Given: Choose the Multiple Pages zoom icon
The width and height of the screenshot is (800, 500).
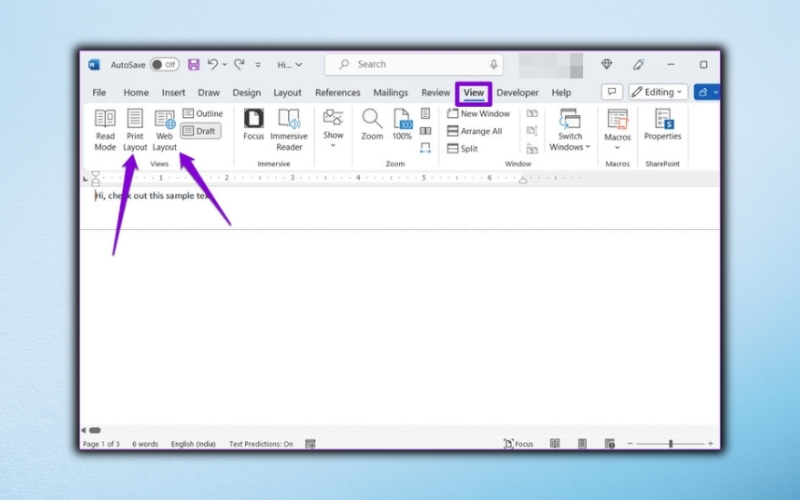Looking at the screenshot, I should coord(426,131).
